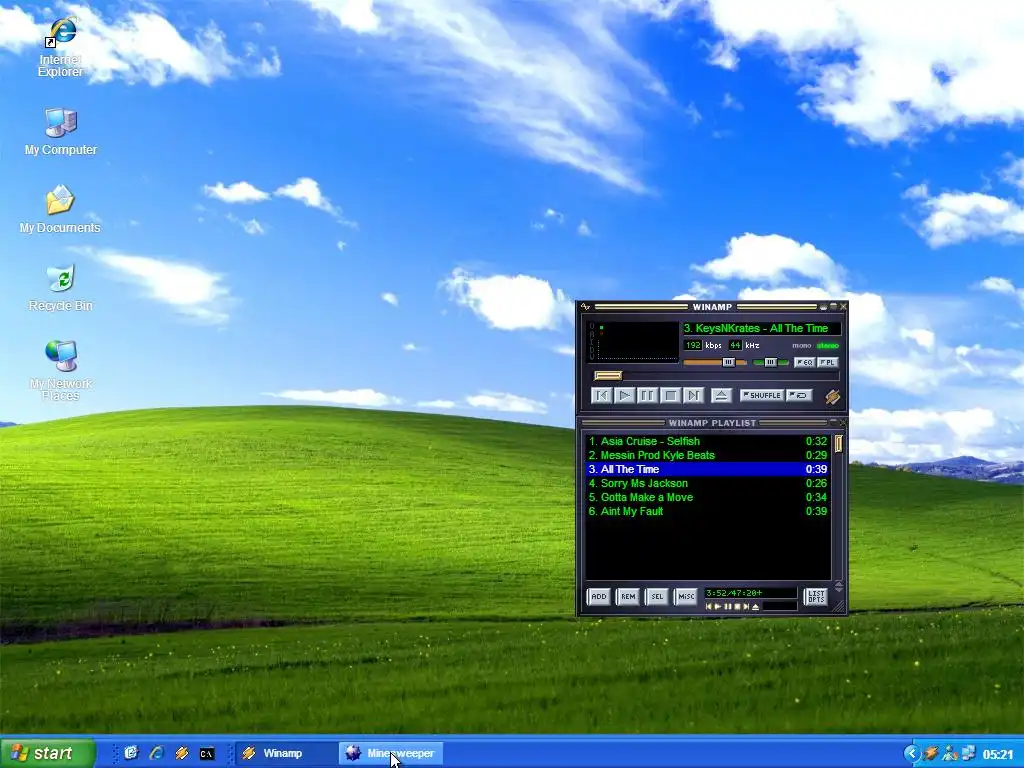Click the song position seek bar thumb
Image resolution: width=1024 pixels, height=768 pixels.
pos(607,376)
